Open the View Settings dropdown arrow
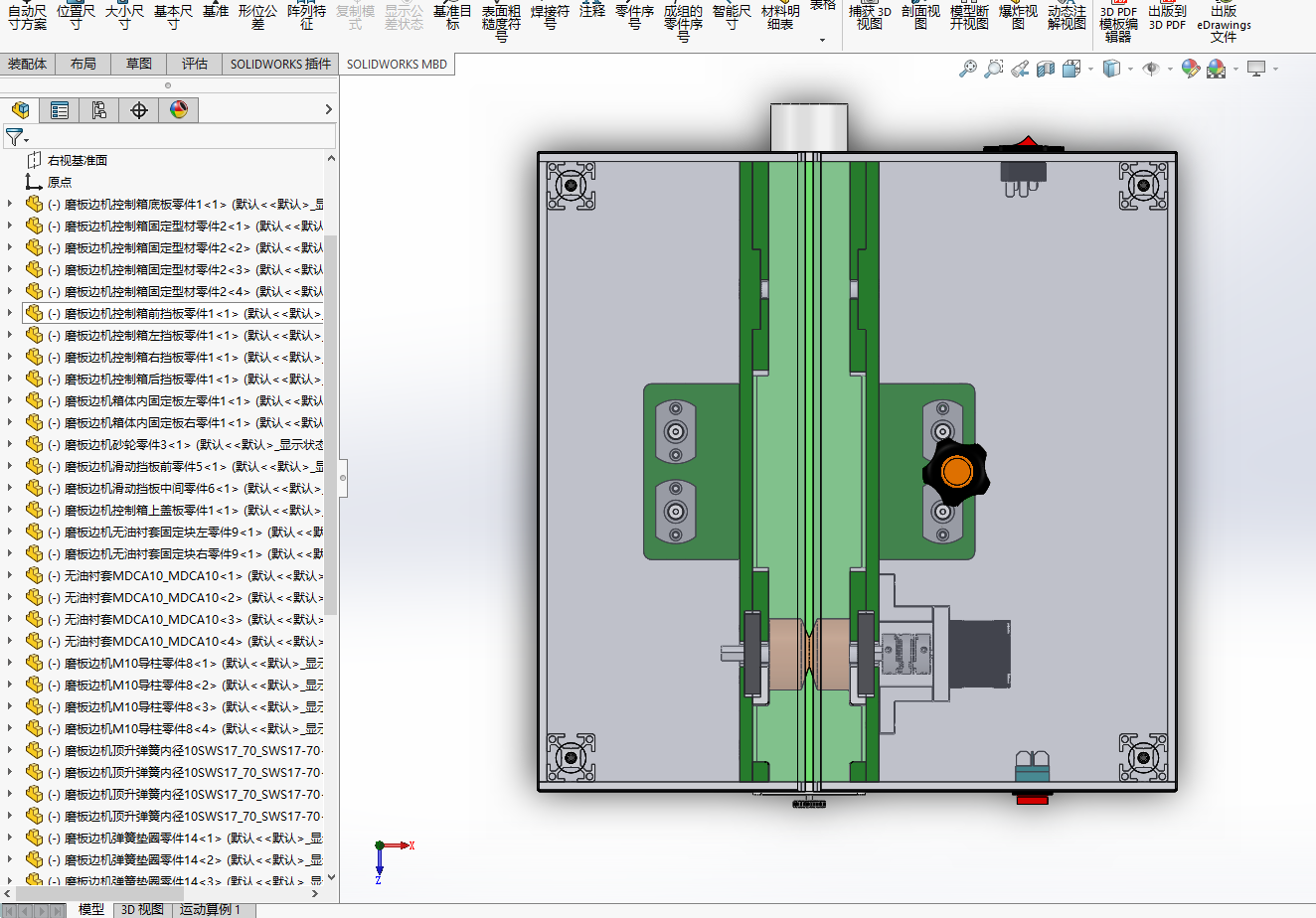Screen dimensions: 1316x918 tap(1275, 70)
